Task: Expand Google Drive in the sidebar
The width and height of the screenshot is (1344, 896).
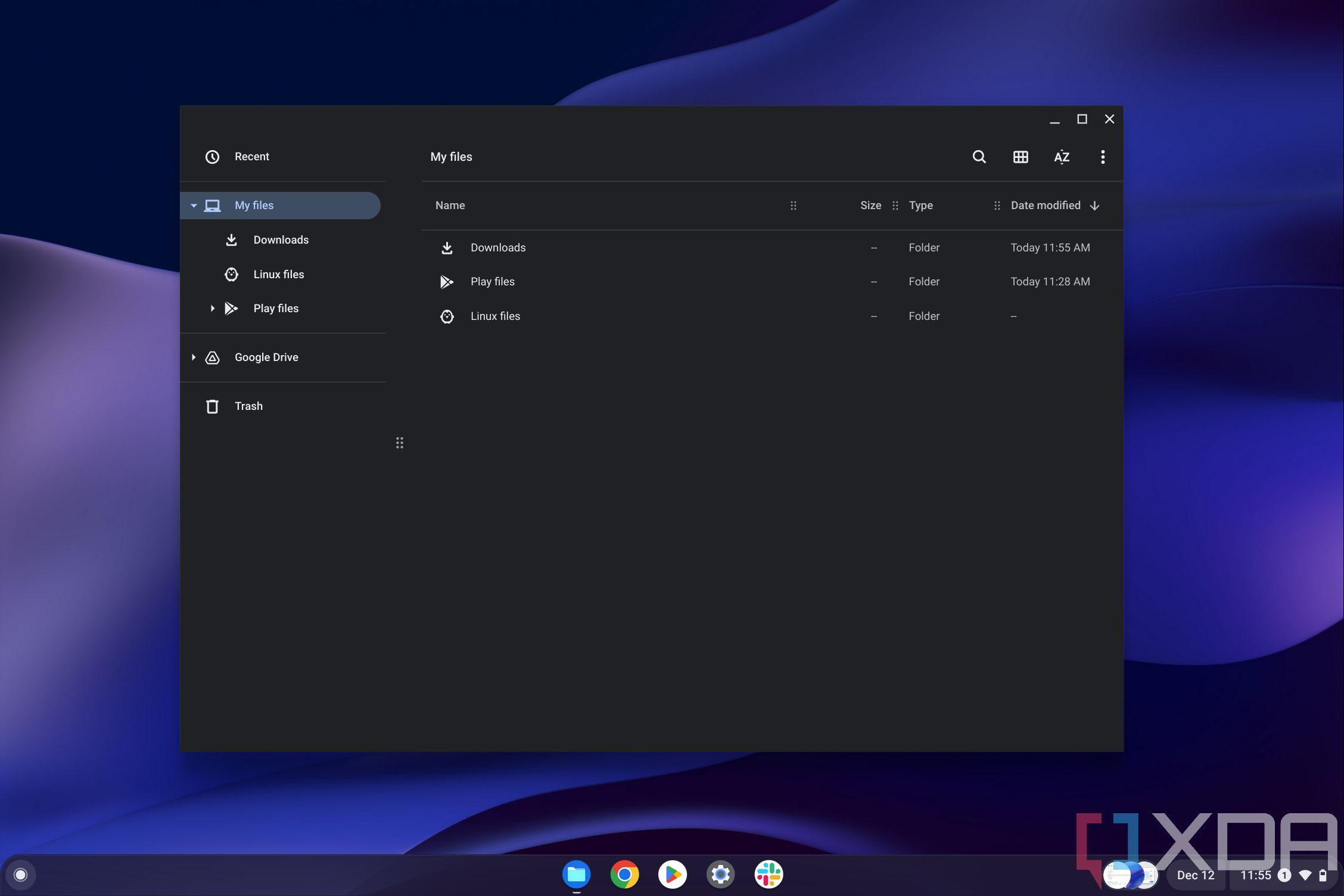Action: [x=193, y=357]
